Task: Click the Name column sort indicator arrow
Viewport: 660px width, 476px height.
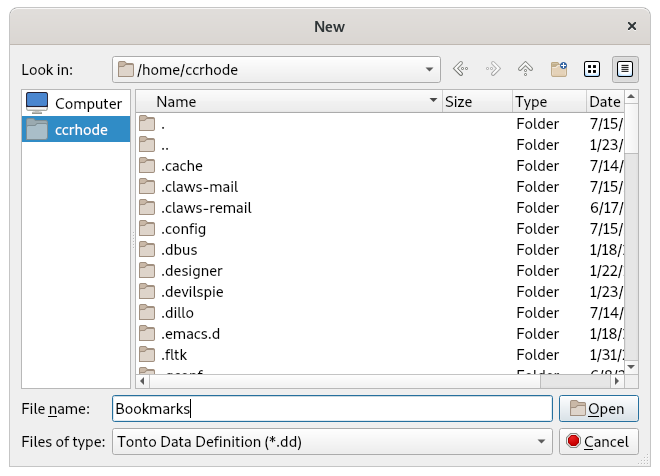Action: 433,101
